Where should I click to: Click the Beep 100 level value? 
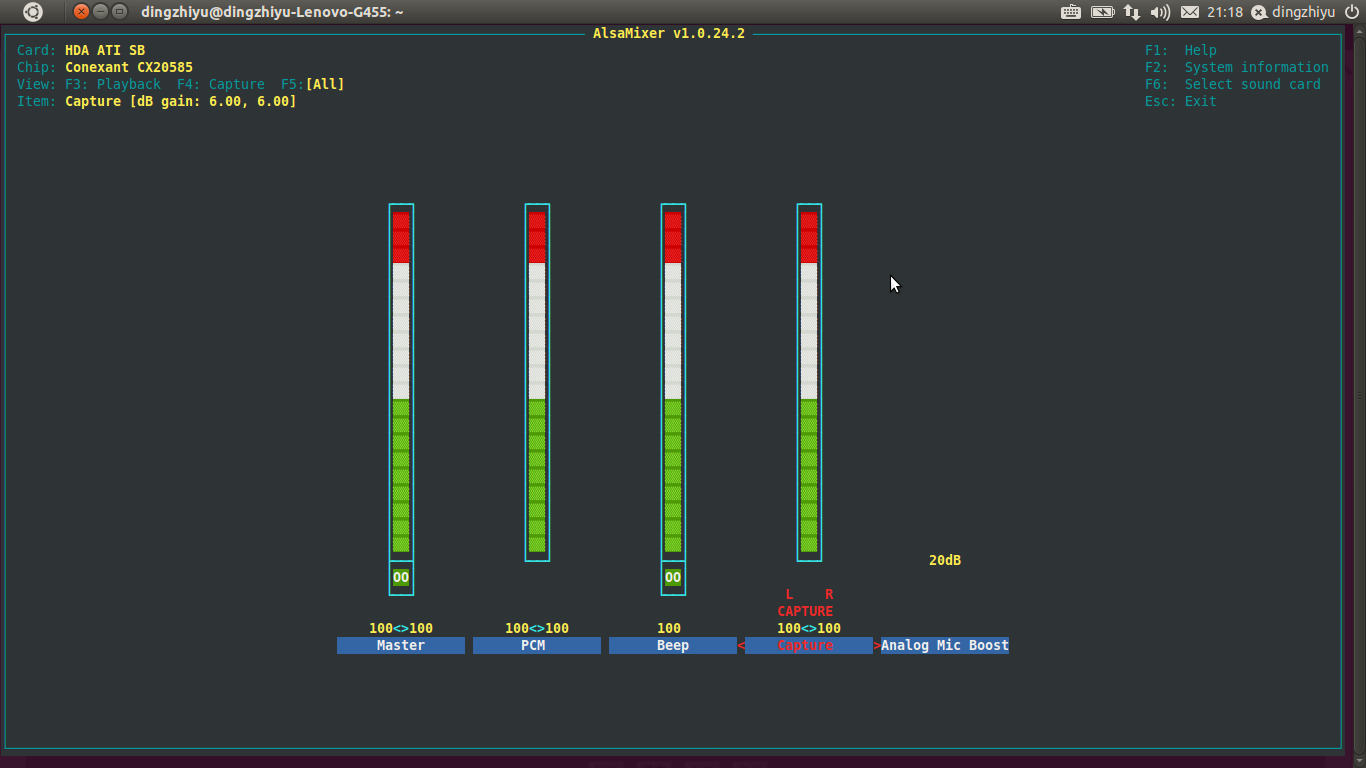tap(669, 629)
